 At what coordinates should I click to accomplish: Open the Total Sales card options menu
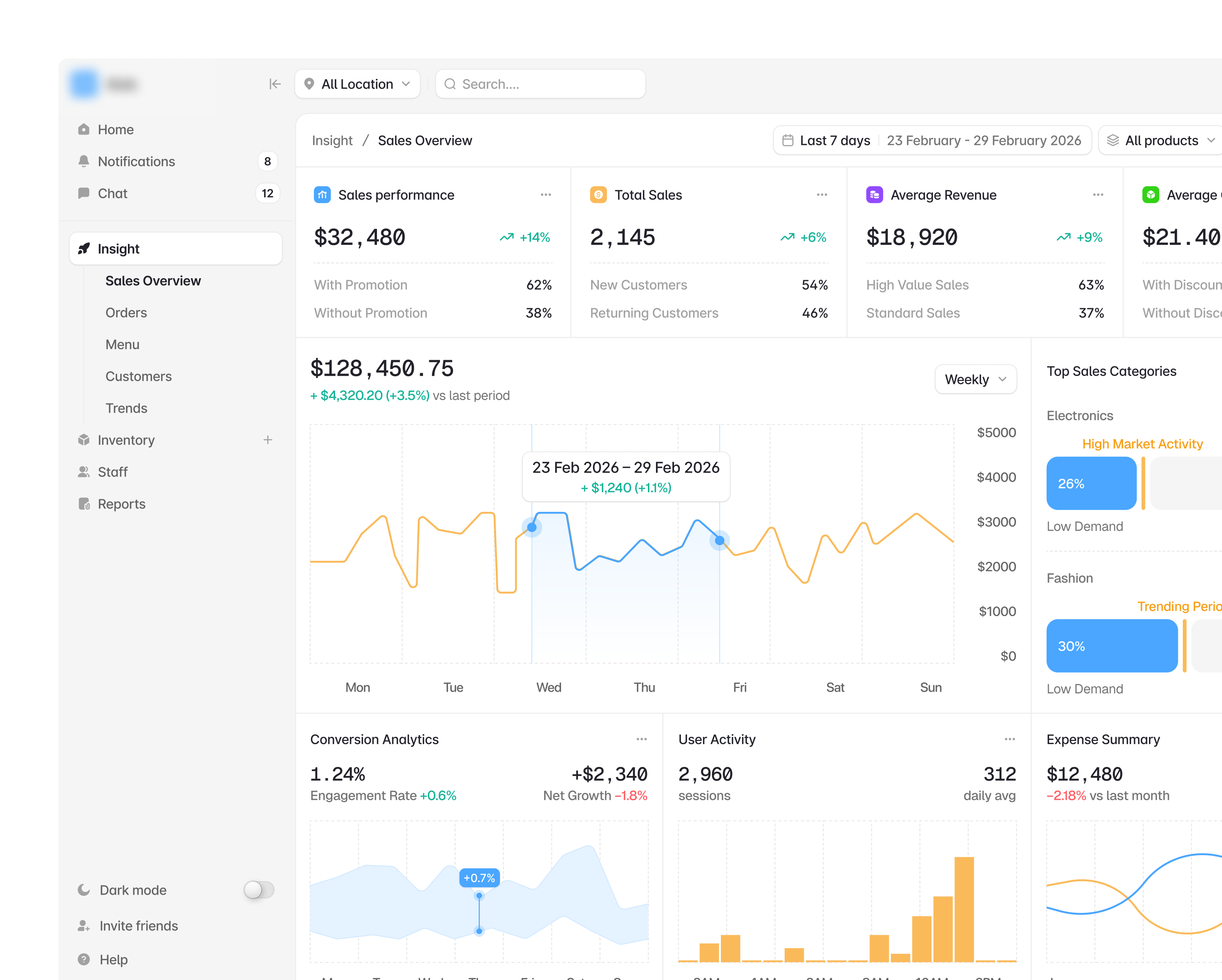tap(822, 195)
